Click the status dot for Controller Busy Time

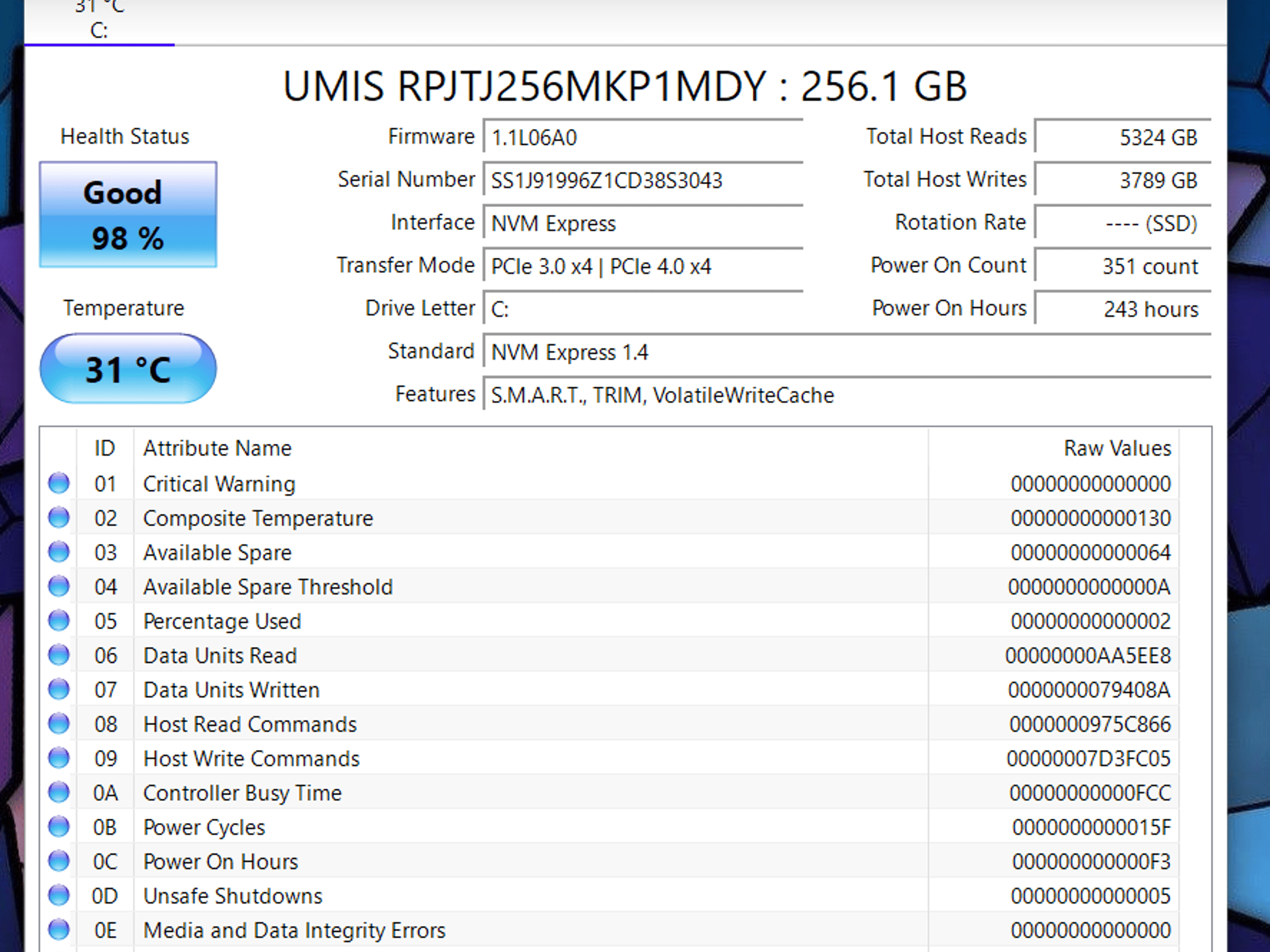[x=59, y=792]
